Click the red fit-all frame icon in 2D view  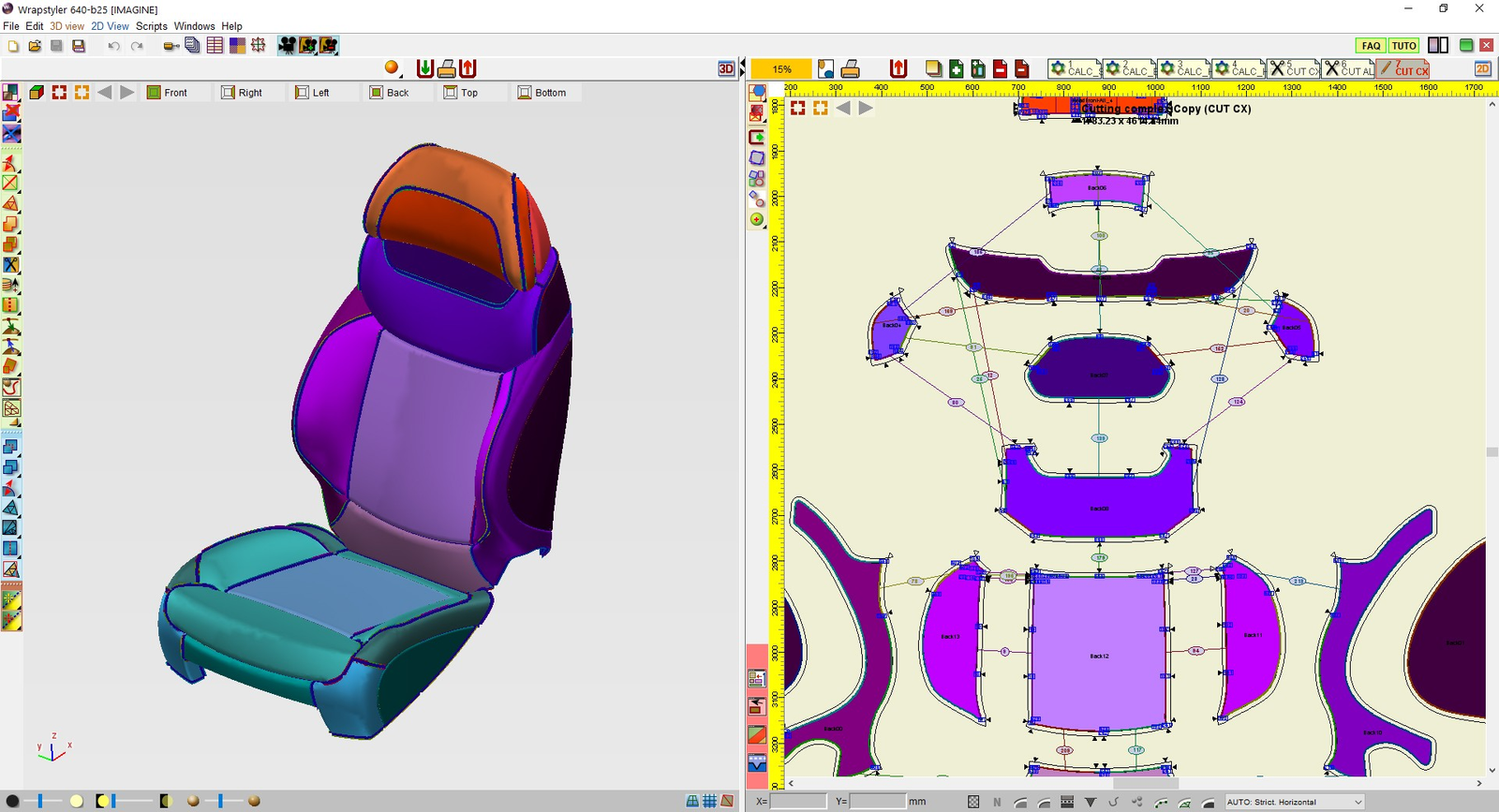[x=797, y=108]
